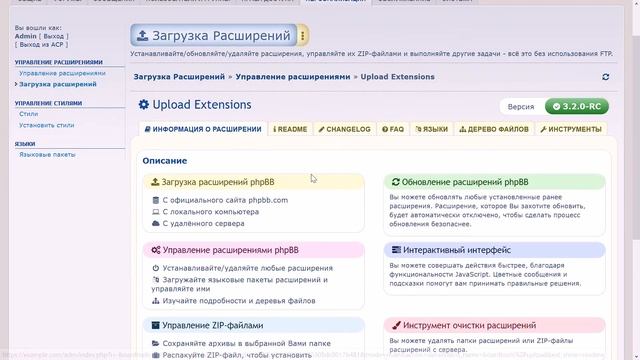640x360 pixels.
Task: Click archive icon in Управление ZIP-файлами header
Action: point(156,325)
